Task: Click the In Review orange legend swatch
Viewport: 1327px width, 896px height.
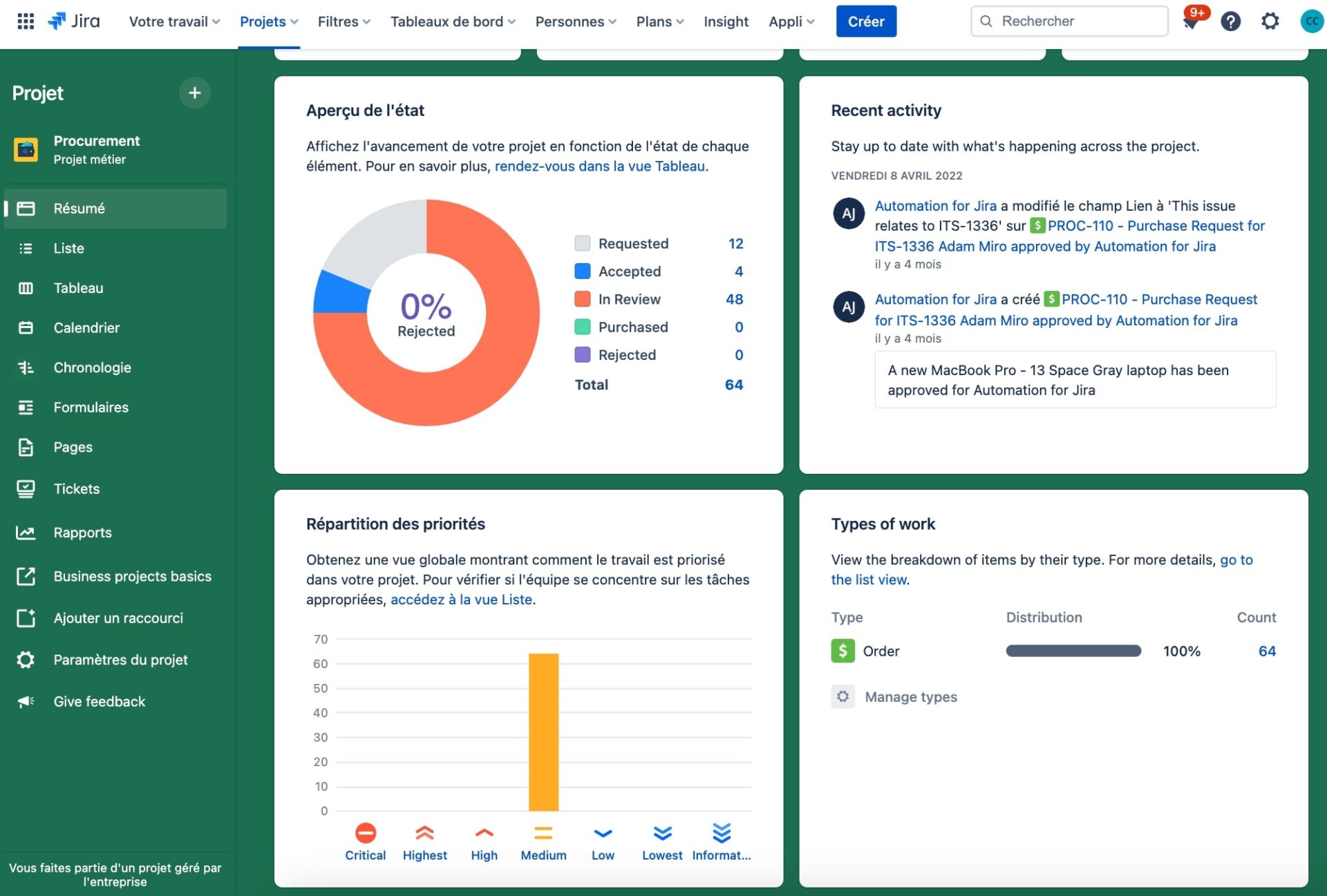Action: (583, 299)
